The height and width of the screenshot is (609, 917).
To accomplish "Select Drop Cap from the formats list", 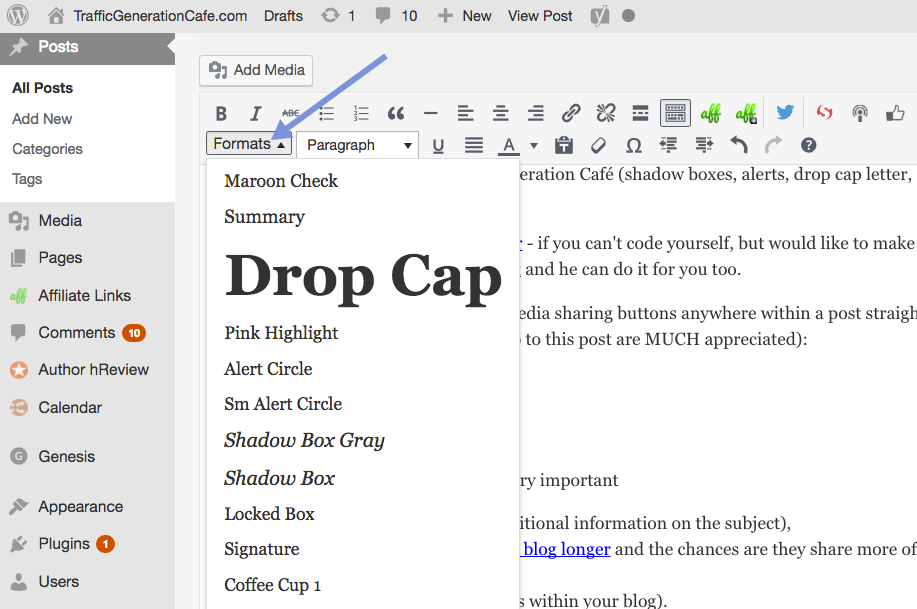I will (362, 277).
